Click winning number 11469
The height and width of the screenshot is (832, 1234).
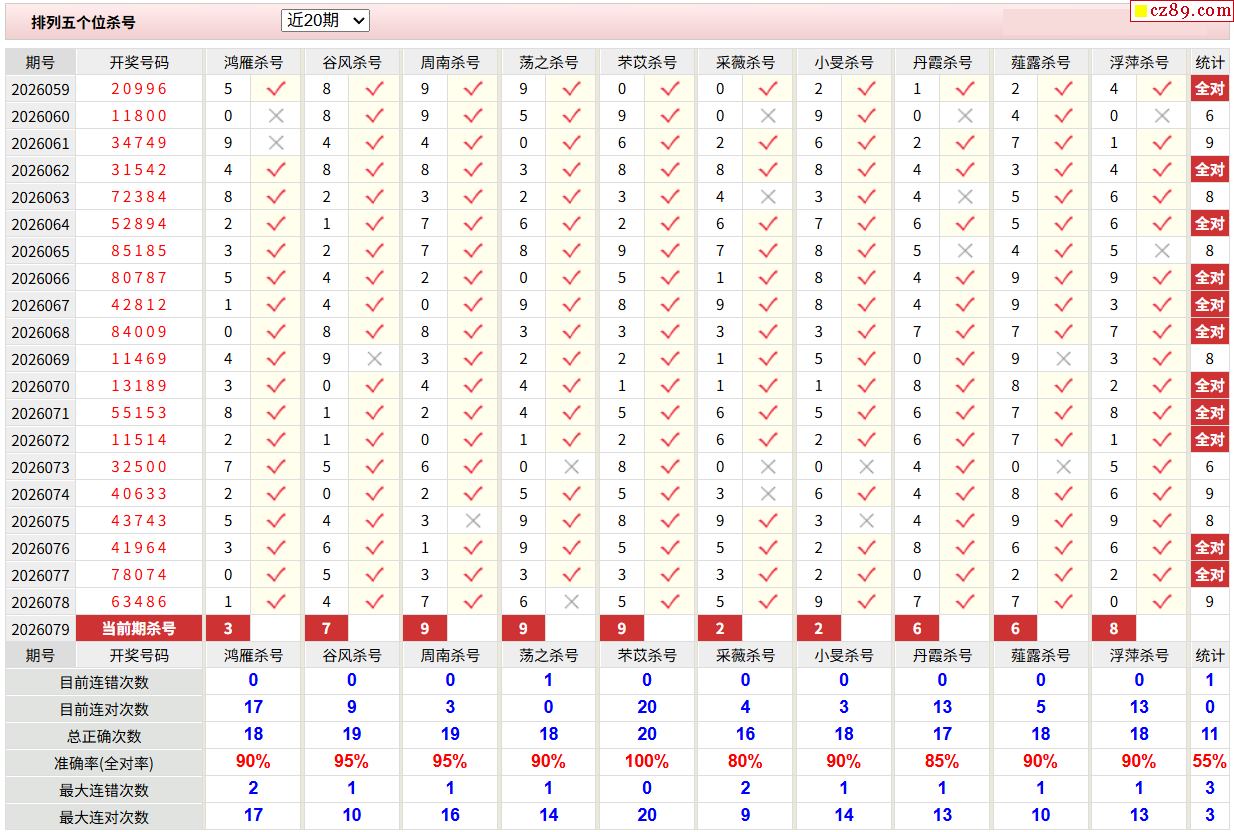(x=140, y=359)
